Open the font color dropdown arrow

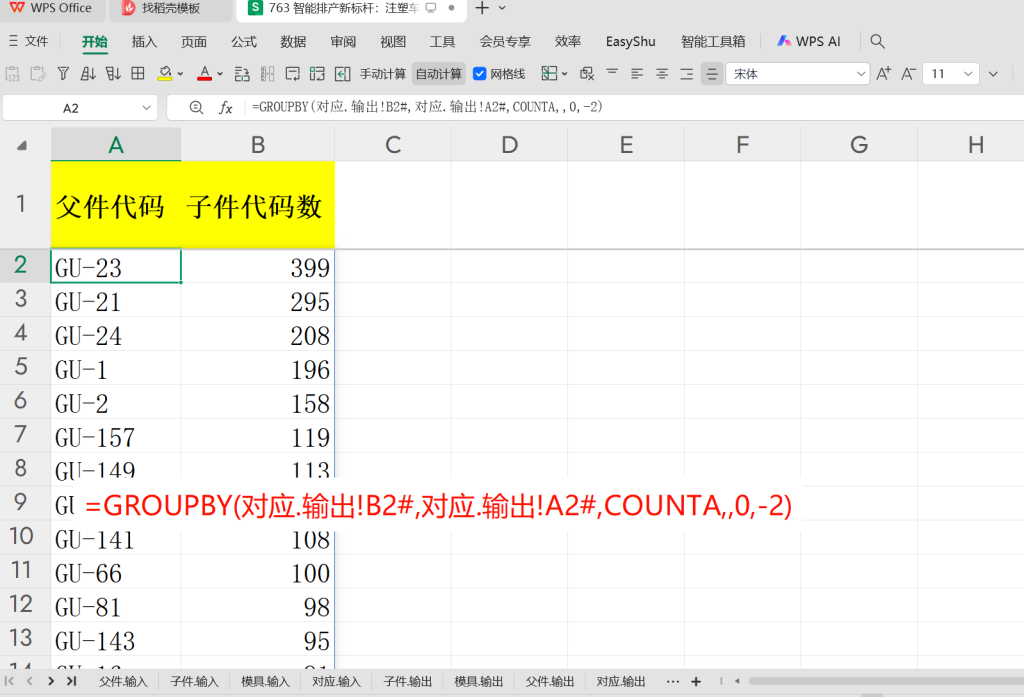220,74
